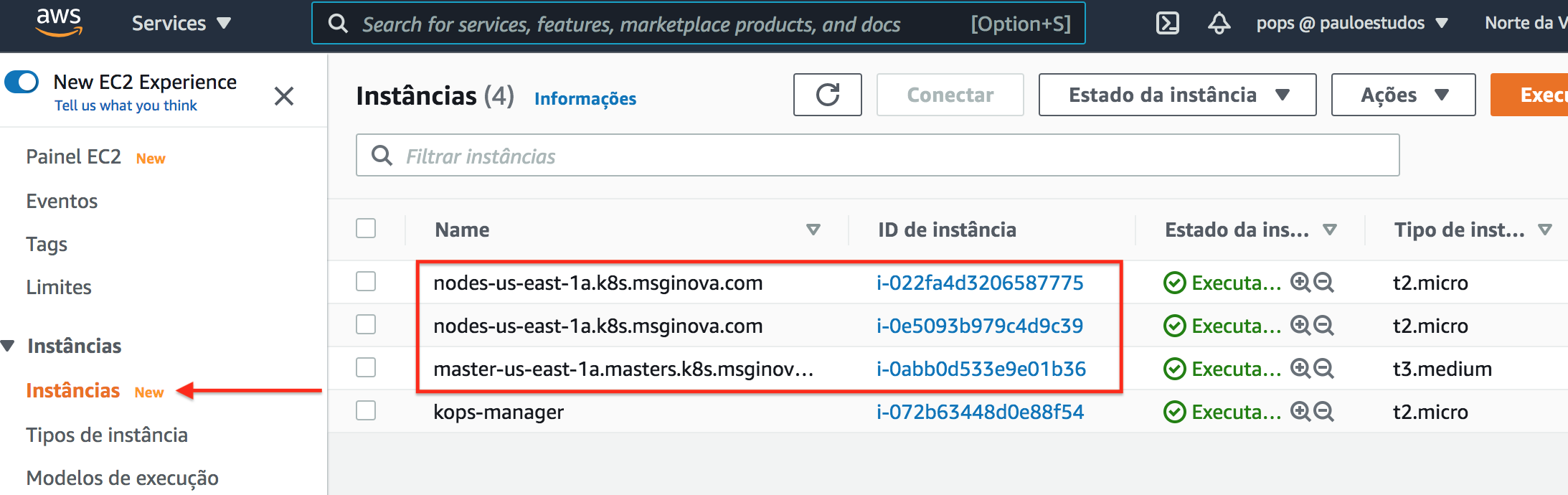The image size is (1568, 495).
Task: Check the master-us-east-1a instance checkbox
Action: [366, 367]
